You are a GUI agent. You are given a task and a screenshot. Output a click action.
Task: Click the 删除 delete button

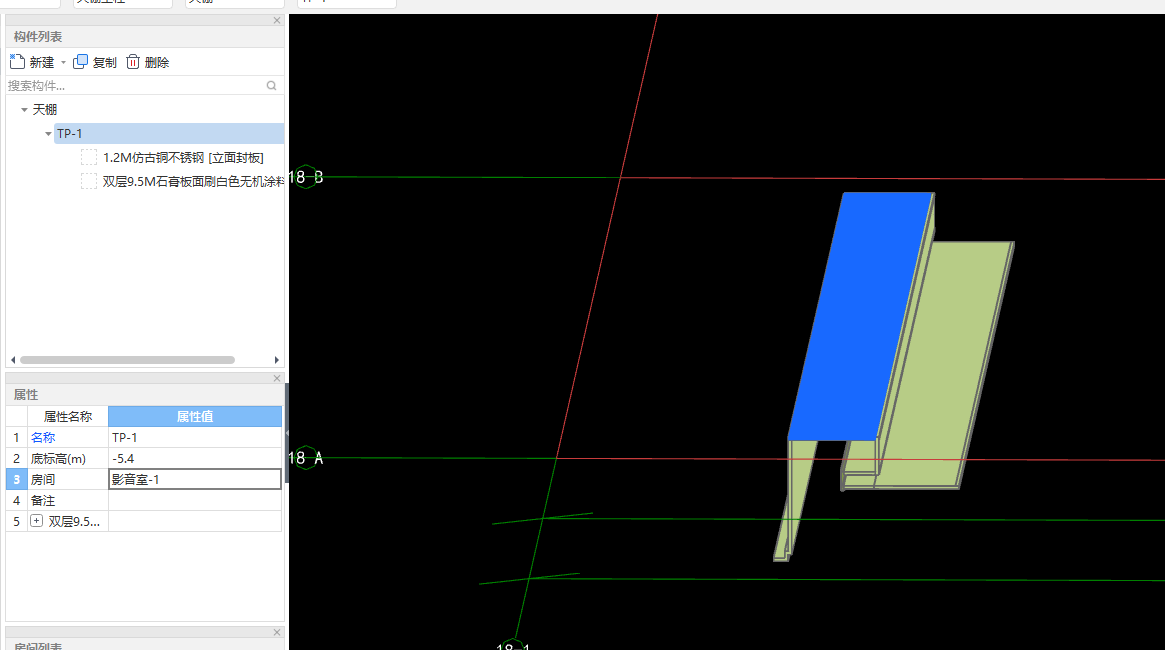(x=147, y=62)
